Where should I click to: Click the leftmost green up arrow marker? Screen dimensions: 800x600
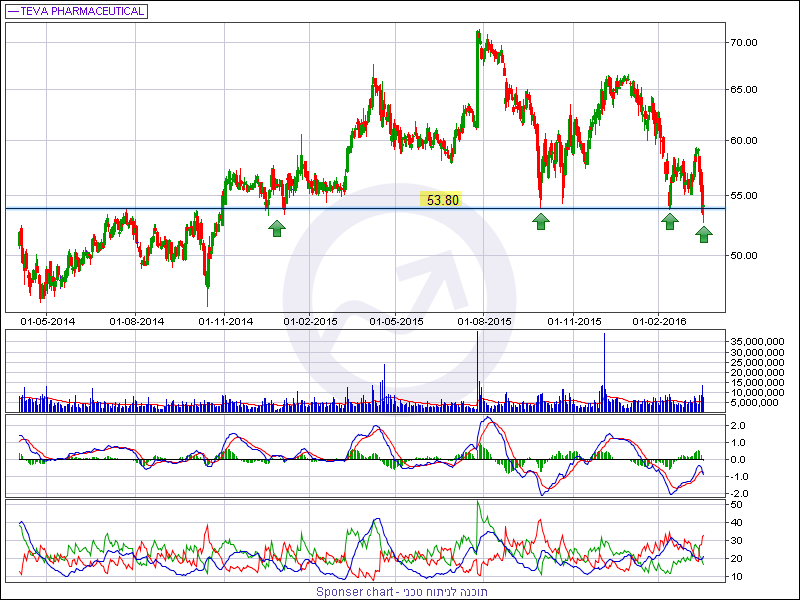click(x=276, y=228)
